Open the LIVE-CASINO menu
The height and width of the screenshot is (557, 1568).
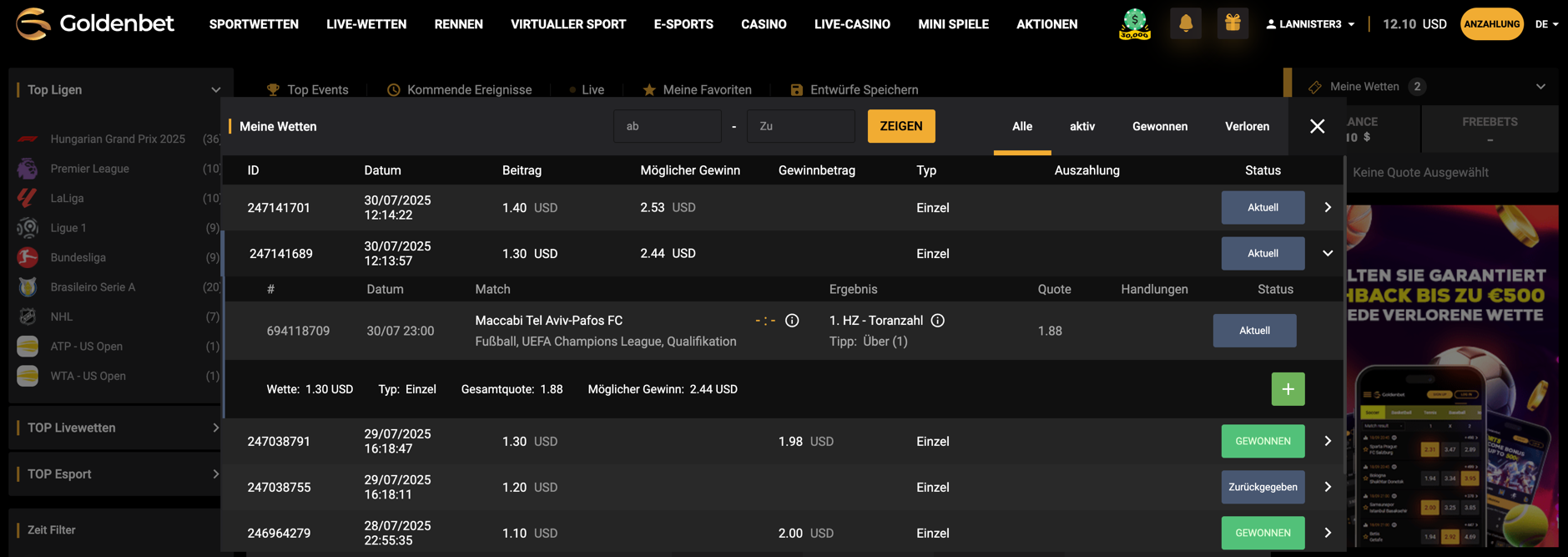coord(852,24)
